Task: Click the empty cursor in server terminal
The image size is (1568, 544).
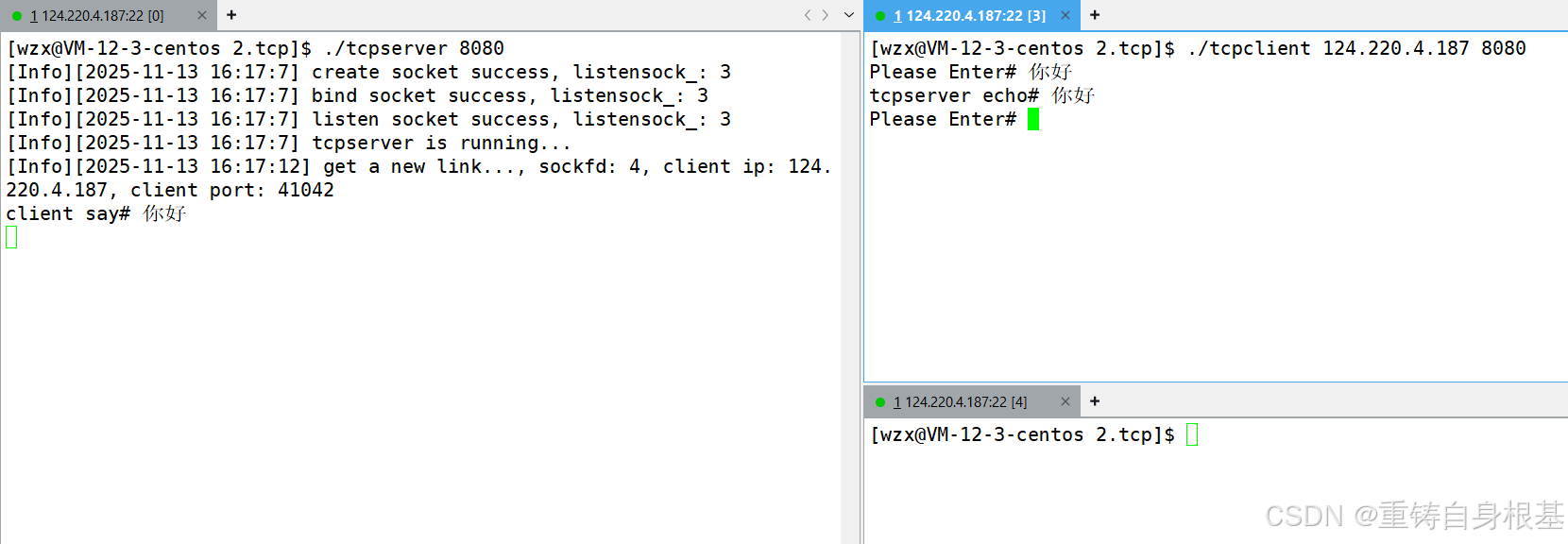Action: 11,237
